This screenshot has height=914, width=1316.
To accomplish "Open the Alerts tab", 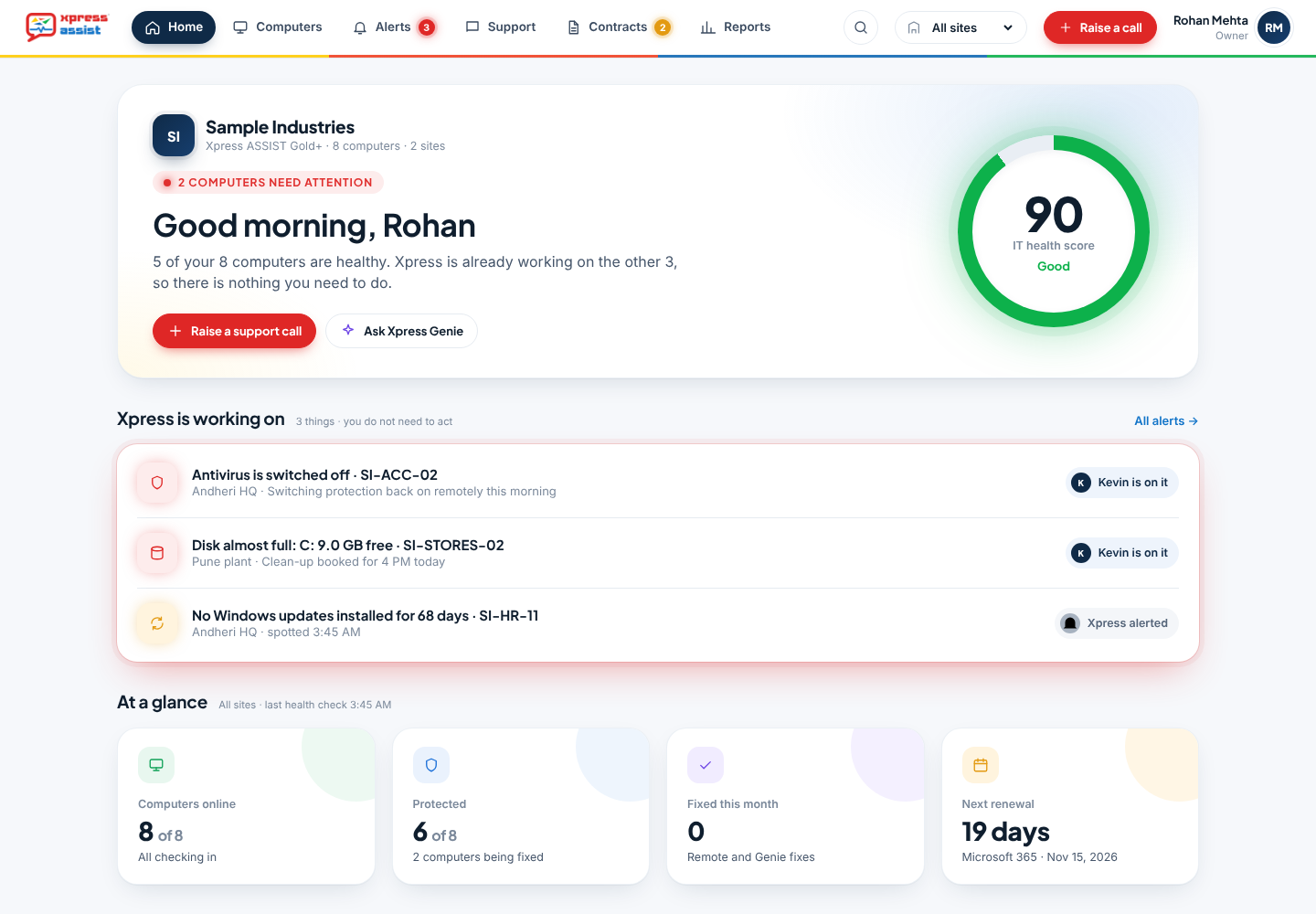I will (x=394, y=27).
